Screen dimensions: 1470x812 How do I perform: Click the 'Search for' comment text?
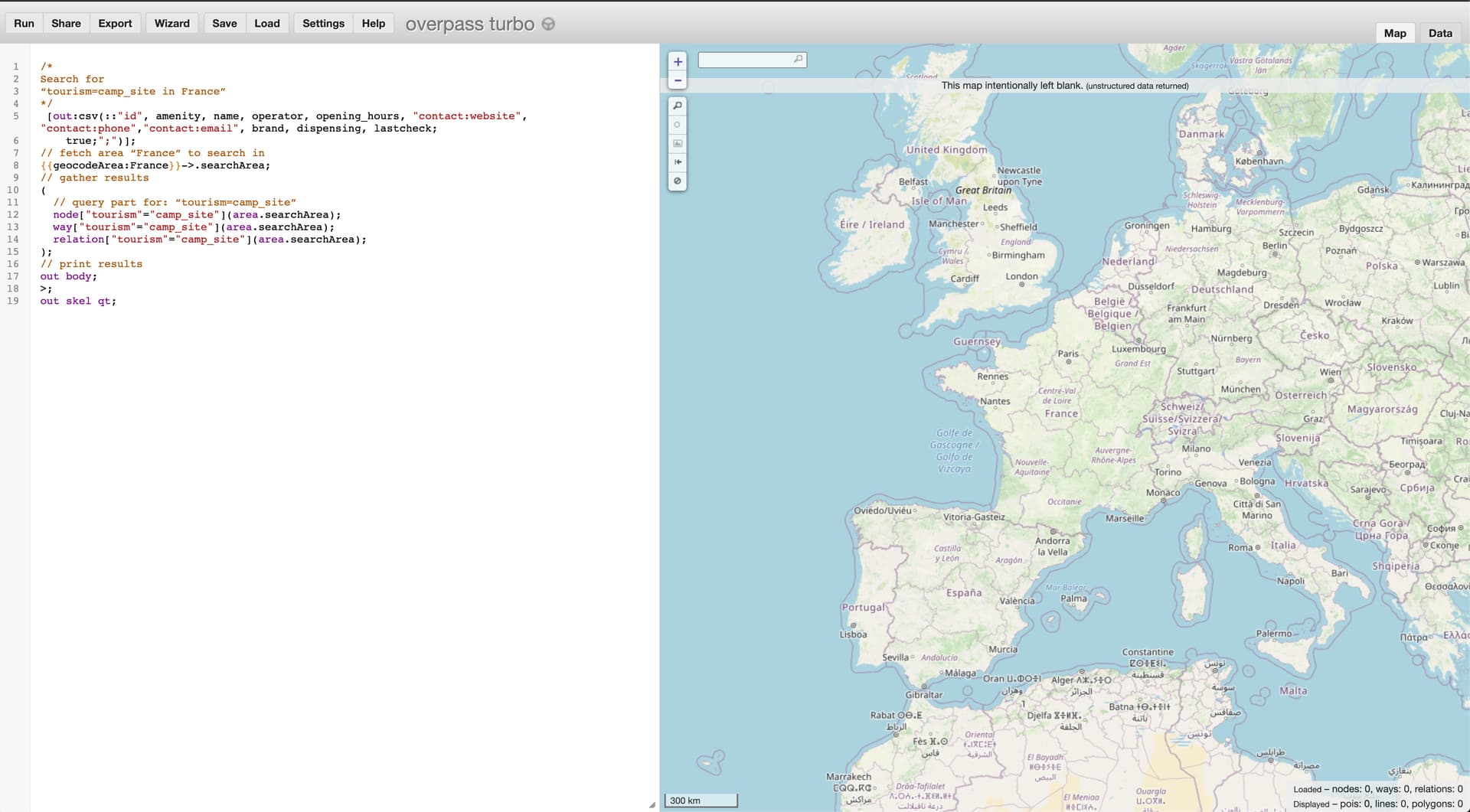pyautogui.click(x=72, y=79)
